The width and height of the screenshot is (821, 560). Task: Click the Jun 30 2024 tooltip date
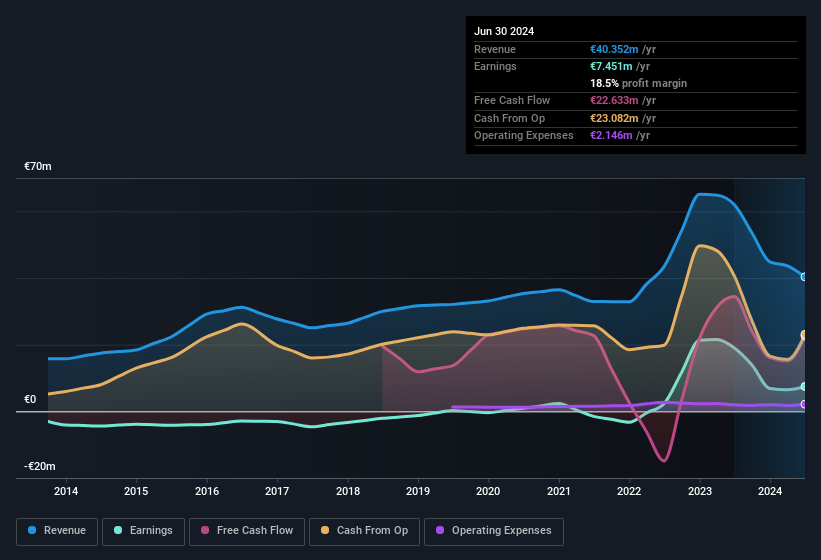pos(504,31)
